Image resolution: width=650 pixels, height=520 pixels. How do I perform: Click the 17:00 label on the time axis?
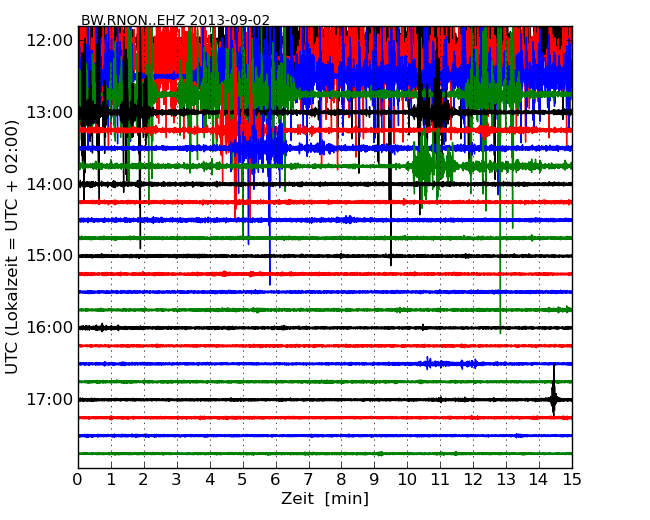(50, 400)
